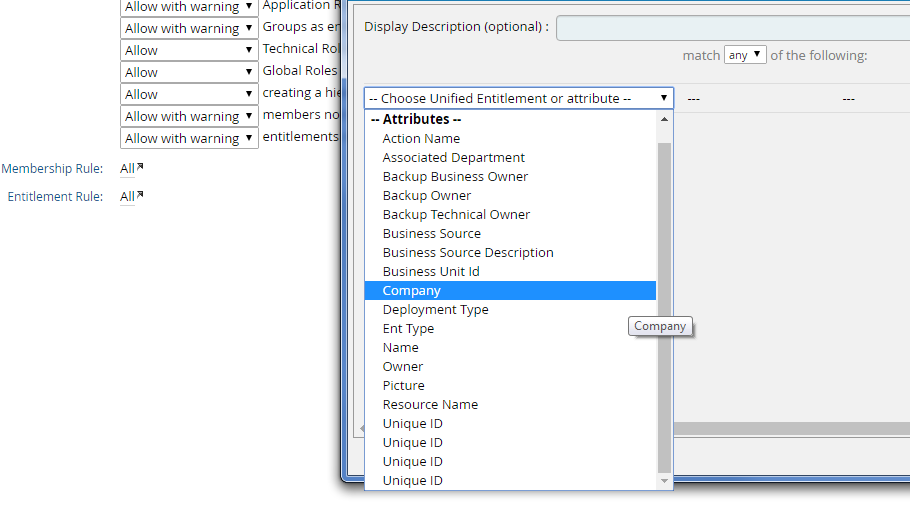Choose Owner attribute in list
The height and width of the screenshot is (517, 910).
coord(510,367)
